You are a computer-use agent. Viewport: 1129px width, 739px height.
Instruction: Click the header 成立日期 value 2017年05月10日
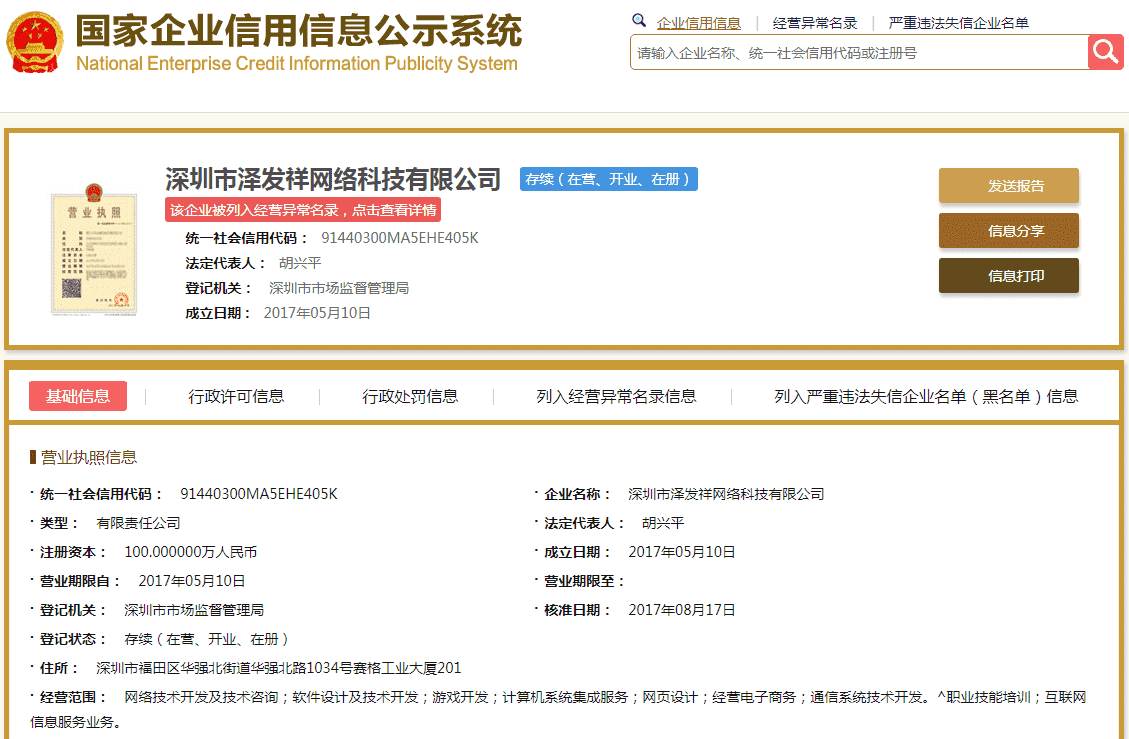(x=317, y=313)
